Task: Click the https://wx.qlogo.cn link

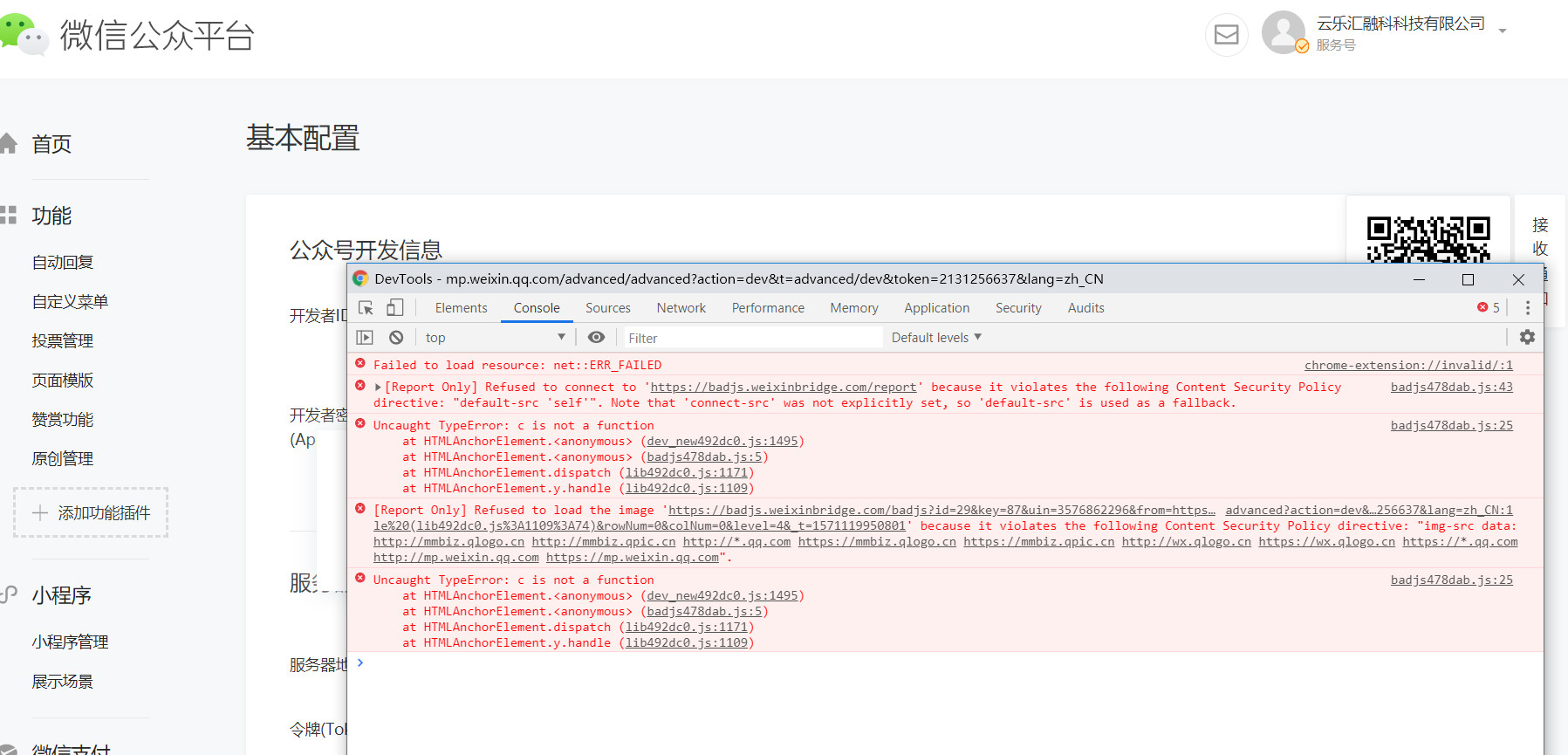Action: [x=1326, y=541]
